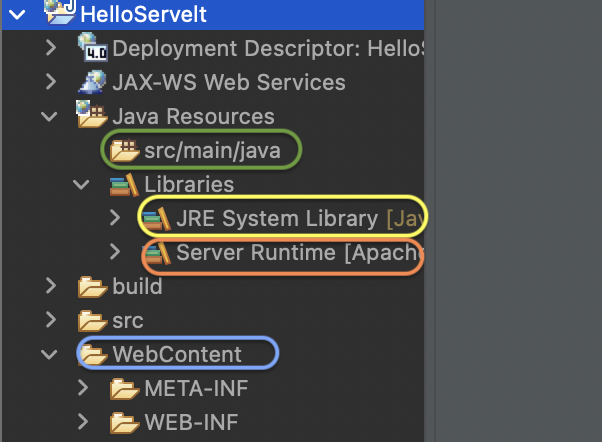The height and width of the screenshot is (442, 602).
Task: Expand the META-INF folder
Action: (x=83, y=387)
